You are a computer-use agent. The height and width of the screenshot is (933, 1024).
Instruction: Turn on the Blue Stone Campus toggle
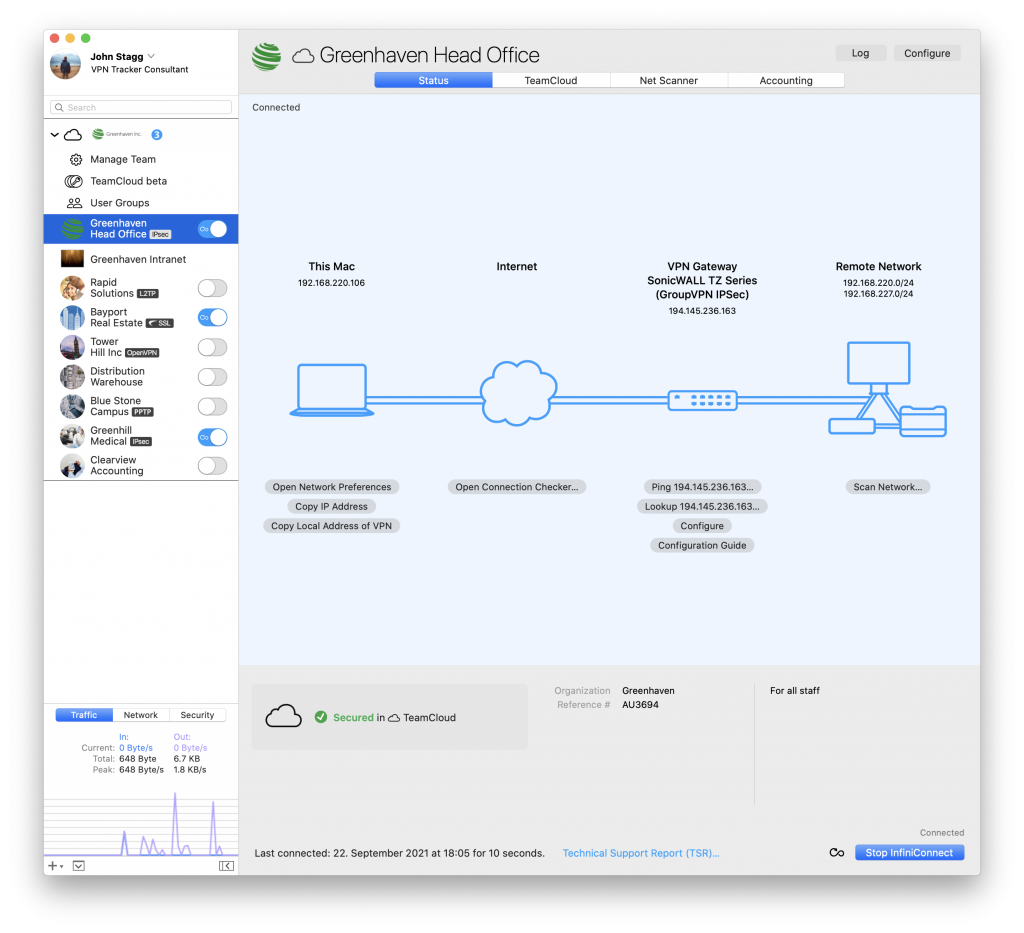click(212, 407)
